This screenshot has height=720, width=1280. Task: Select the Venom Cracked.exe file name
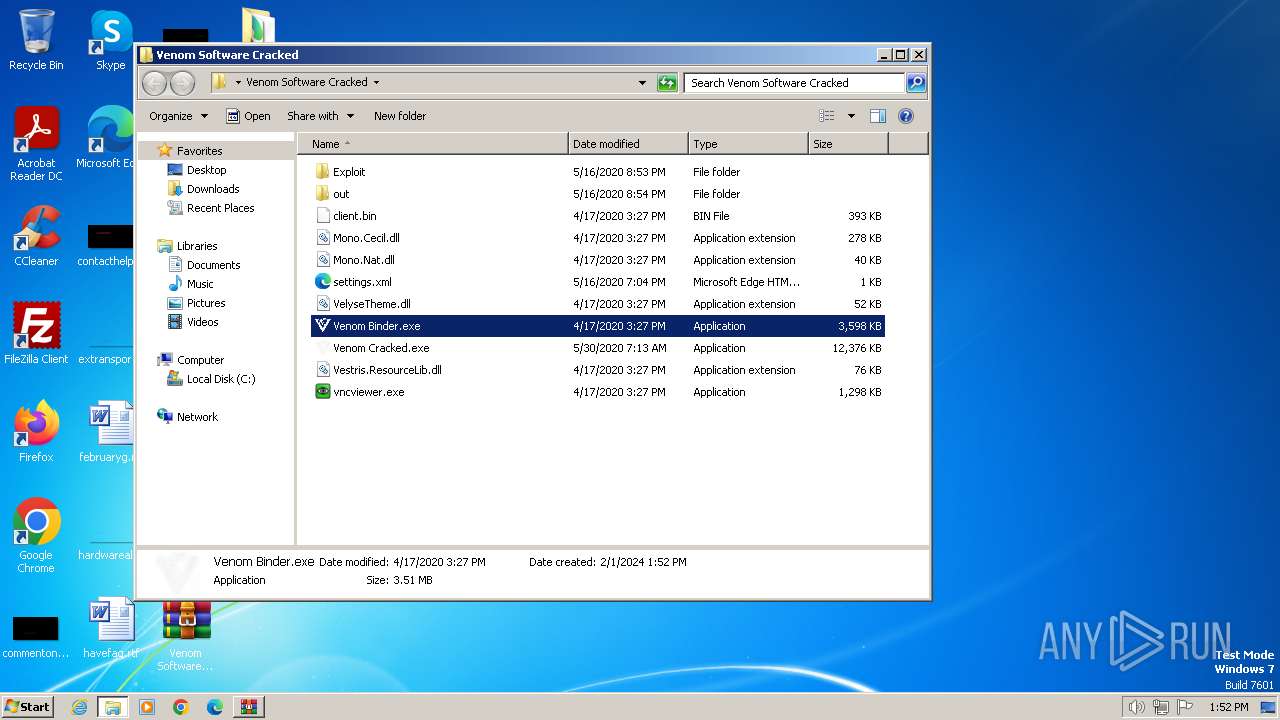[x=381, y=348]
